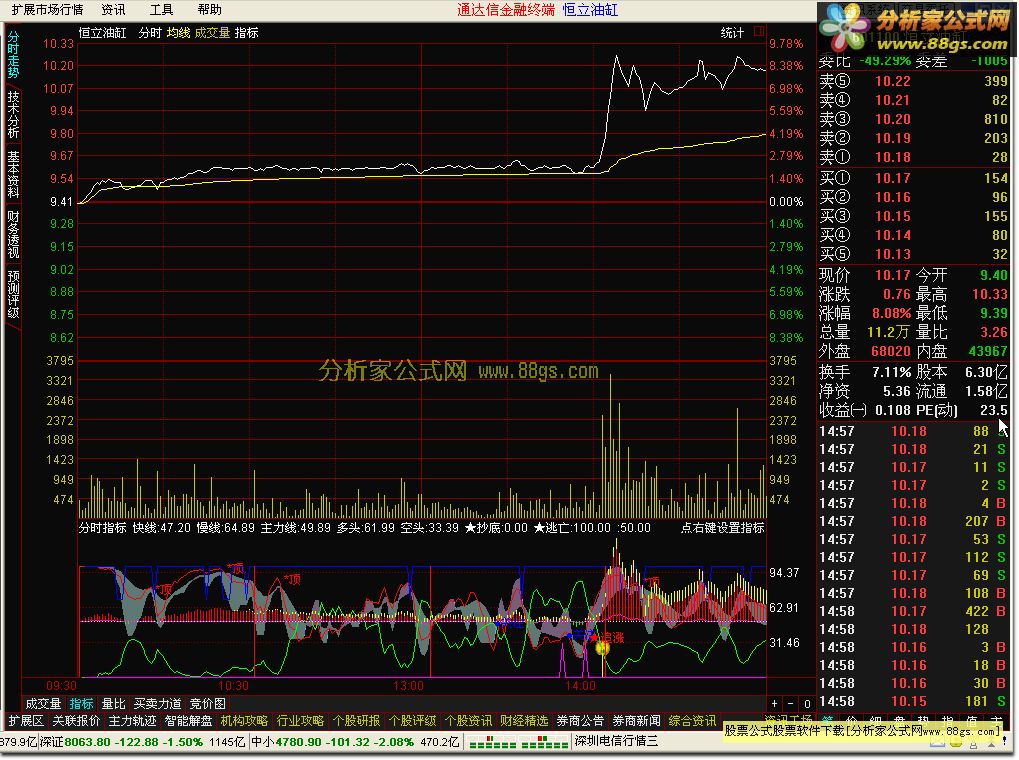The width and height of the screenshot is (1019, 760).
Task: Click the 外盘 68020 value
Action: (890, 352)
